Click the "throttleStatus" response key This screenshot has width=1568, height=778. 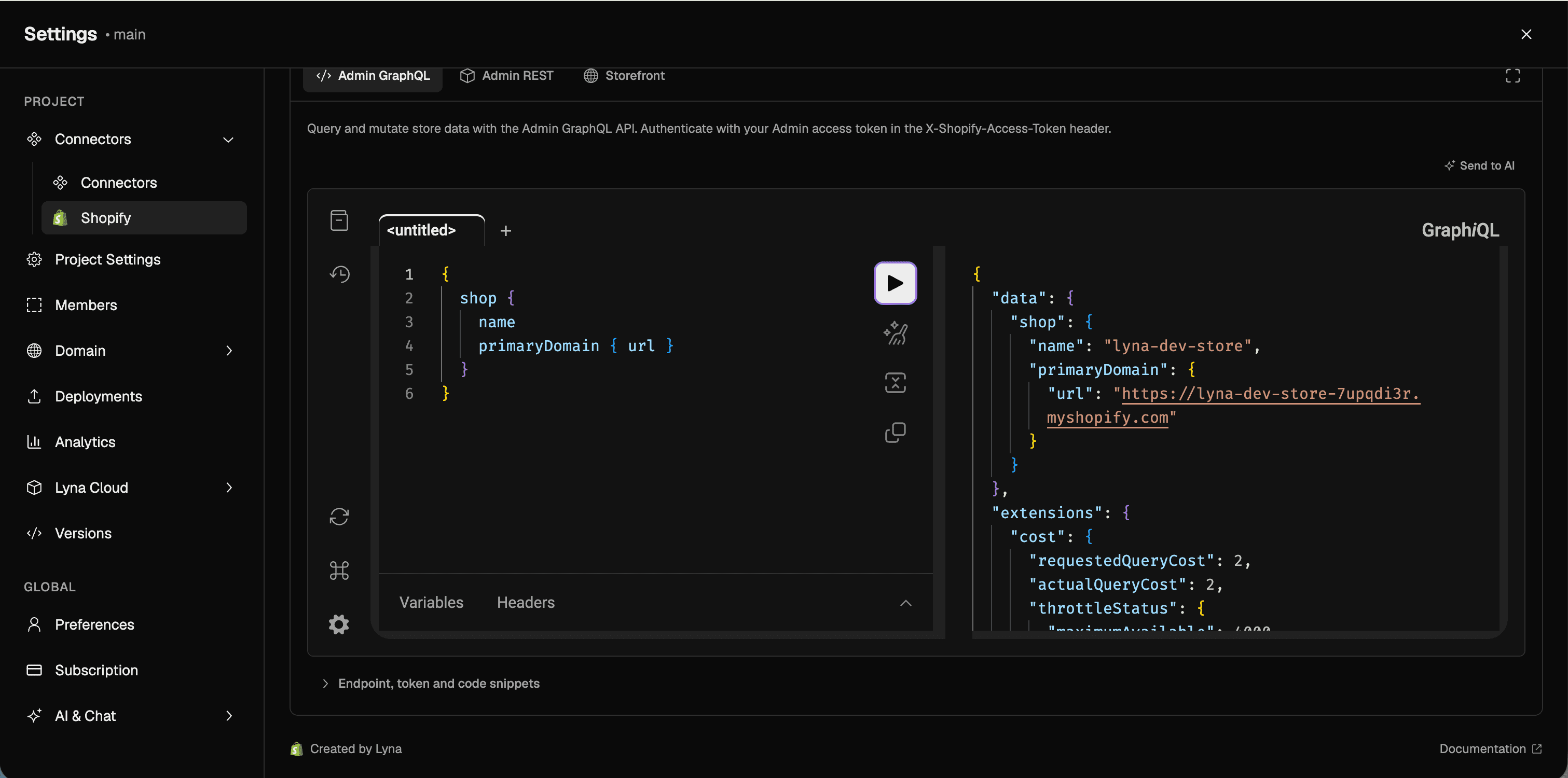[1103, 608]
